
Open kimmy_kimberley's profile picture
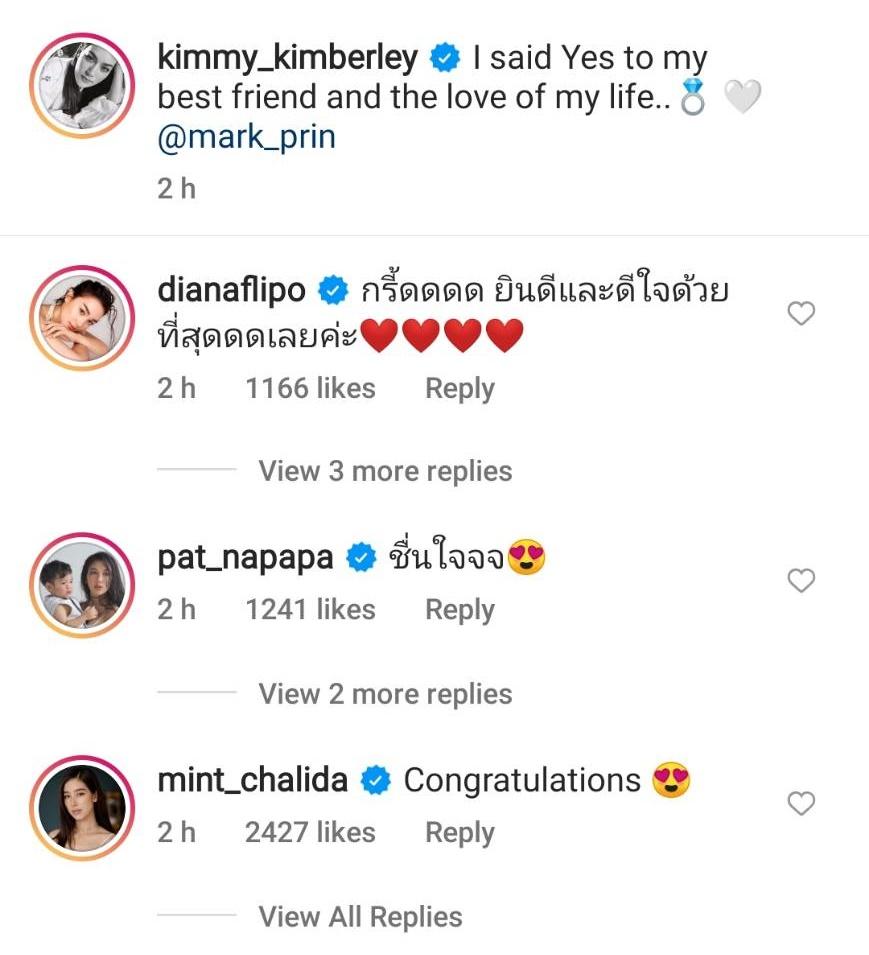pyautogui.click(x=82, y=85)
